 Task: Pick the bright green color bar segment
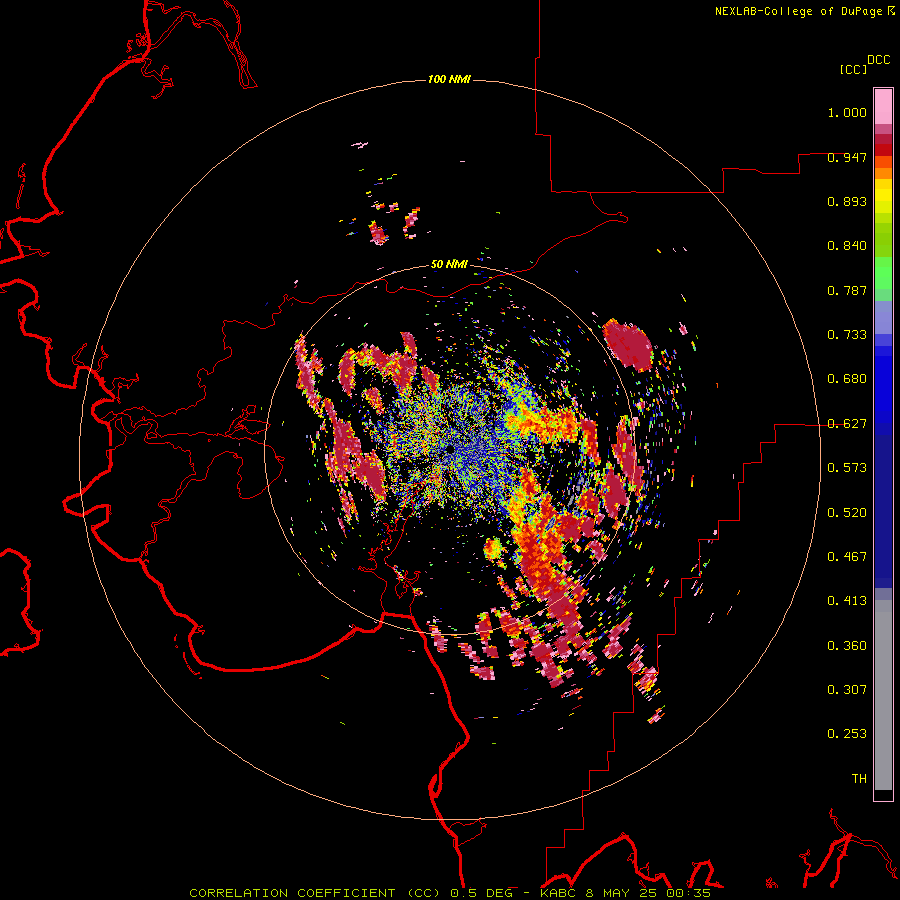(883, 273)
